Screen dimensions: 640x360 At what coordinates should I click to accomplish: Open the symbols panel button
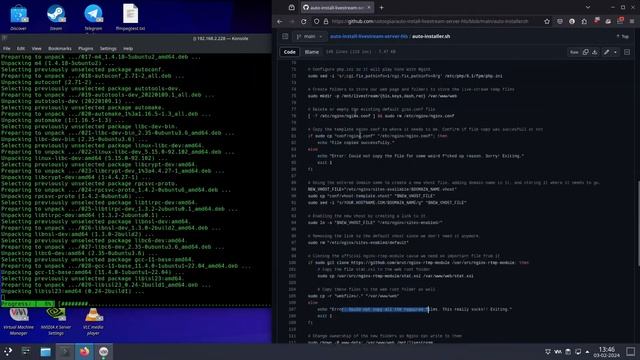point(627,52)
